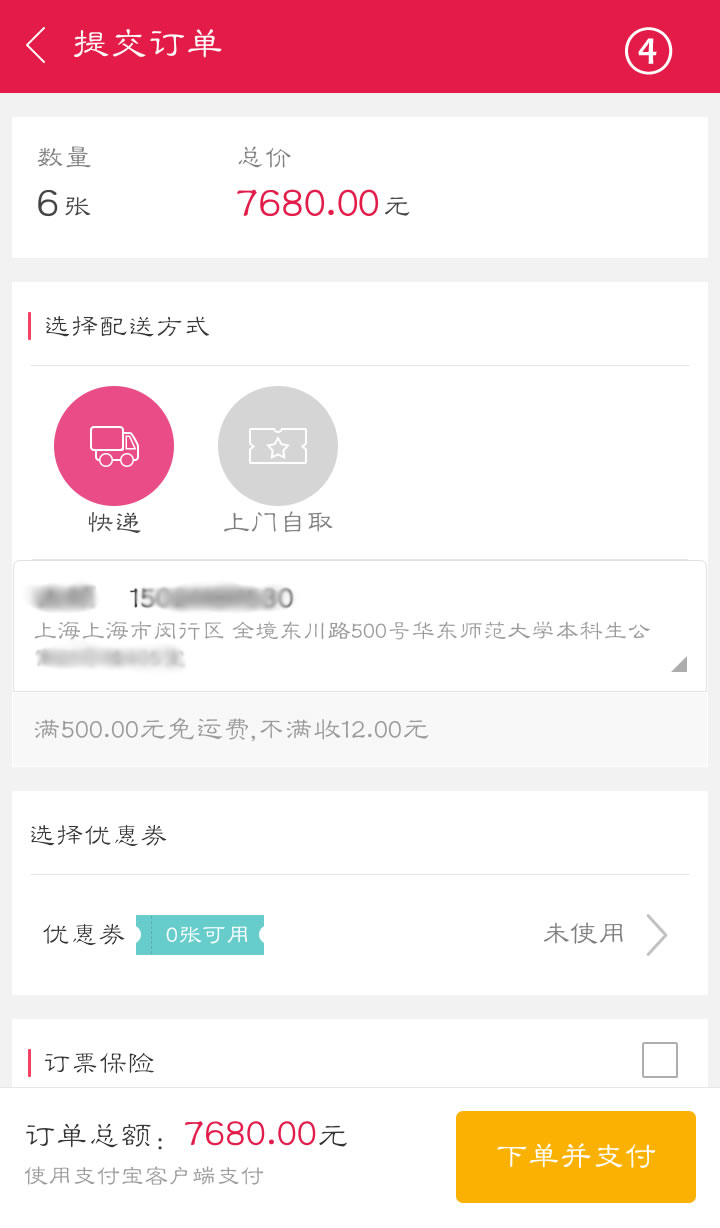Expand address using corner triangle
Screen dimensions: 720x1228
click(679, 664)
